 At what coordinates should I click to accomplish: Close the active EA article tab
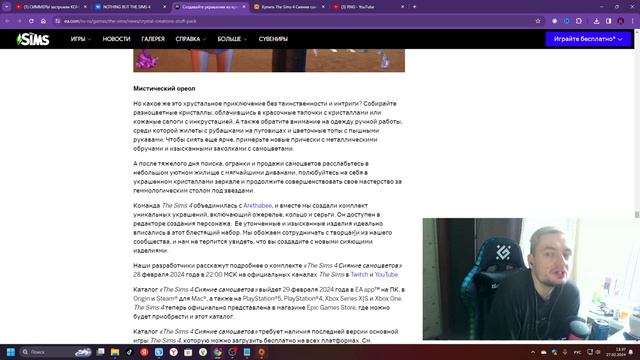pos(244,7)
